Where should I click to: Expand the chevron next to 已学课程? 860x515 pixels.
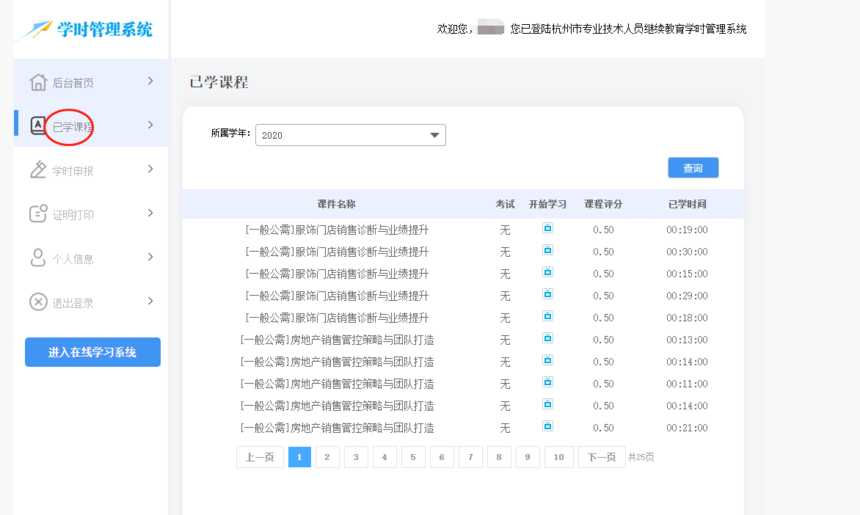(x=150, y=125)
